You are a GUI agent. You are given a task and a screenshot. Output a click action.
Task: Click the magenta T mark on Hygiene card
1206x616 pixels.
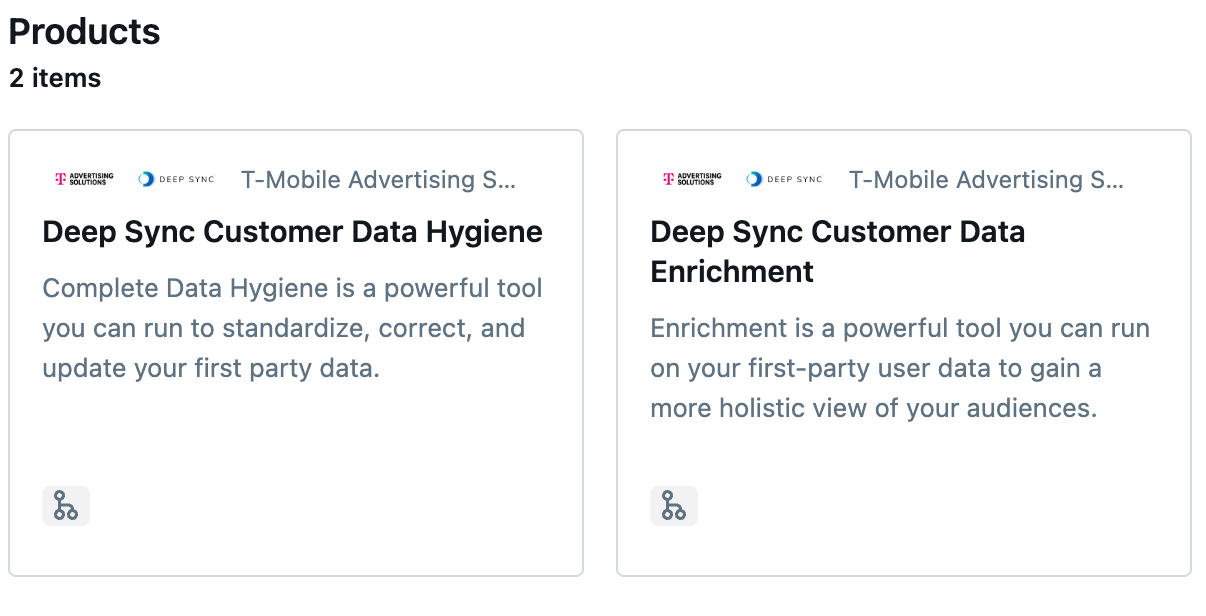click(x=60, y=179)
